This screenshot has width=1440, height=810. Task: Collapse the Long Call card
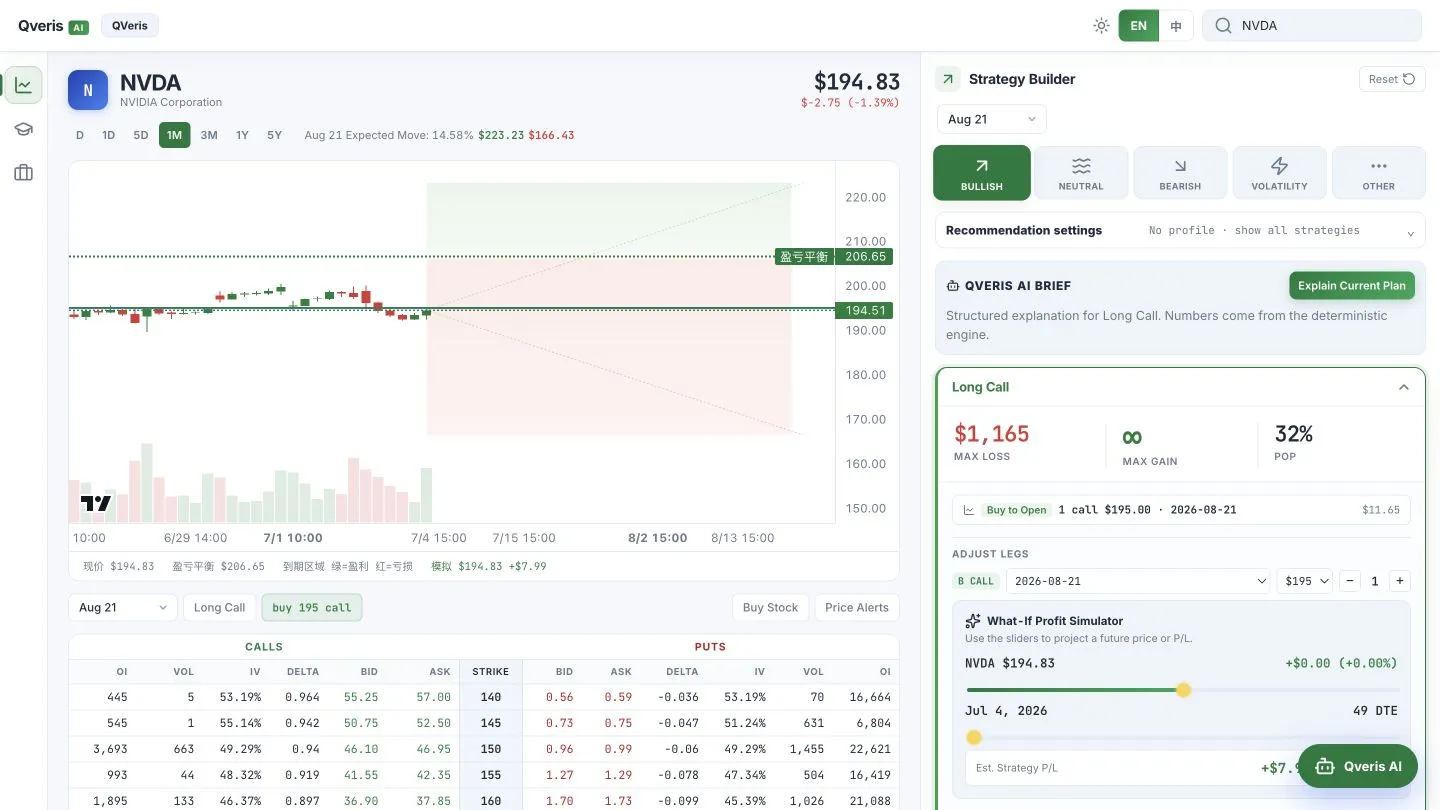point(1403,387)
